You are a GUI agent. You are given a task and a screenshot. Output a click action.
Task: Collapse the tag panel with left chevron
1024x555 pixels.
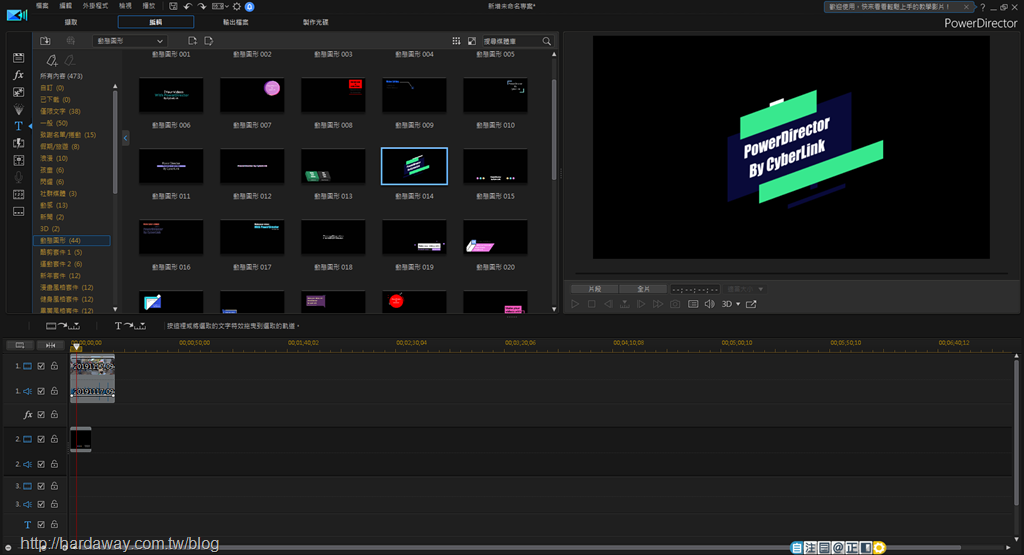125,138
